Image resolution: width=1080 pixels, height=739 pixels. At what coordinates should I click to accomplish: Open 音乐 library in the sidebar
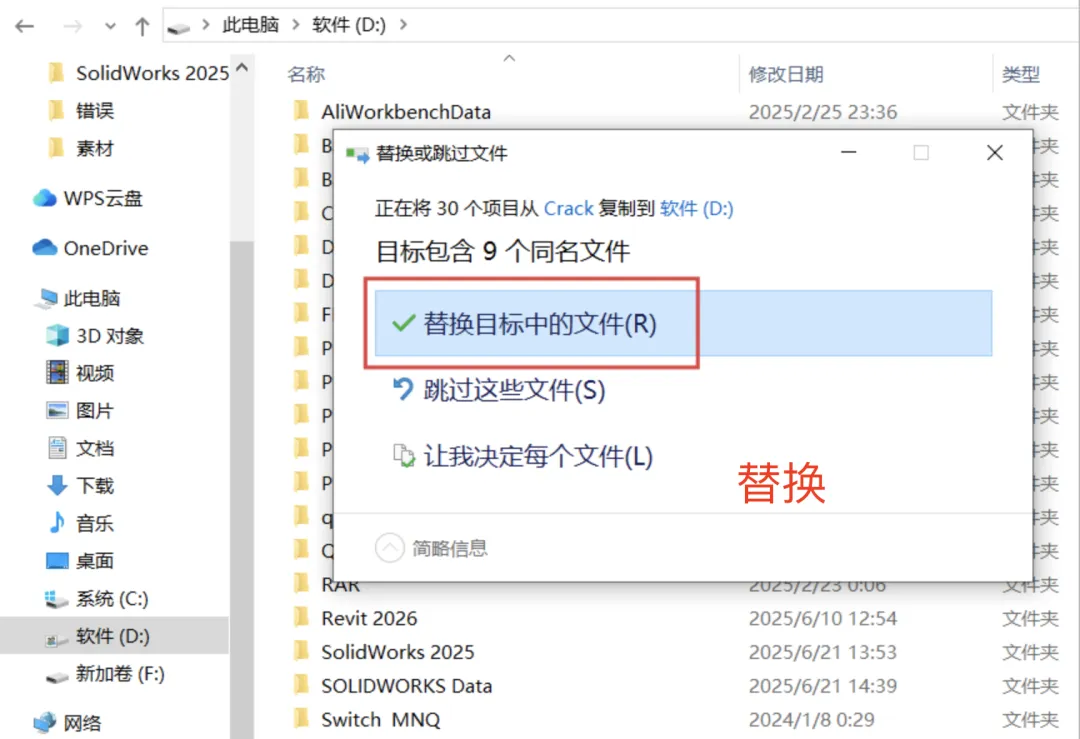coord(80,523)
